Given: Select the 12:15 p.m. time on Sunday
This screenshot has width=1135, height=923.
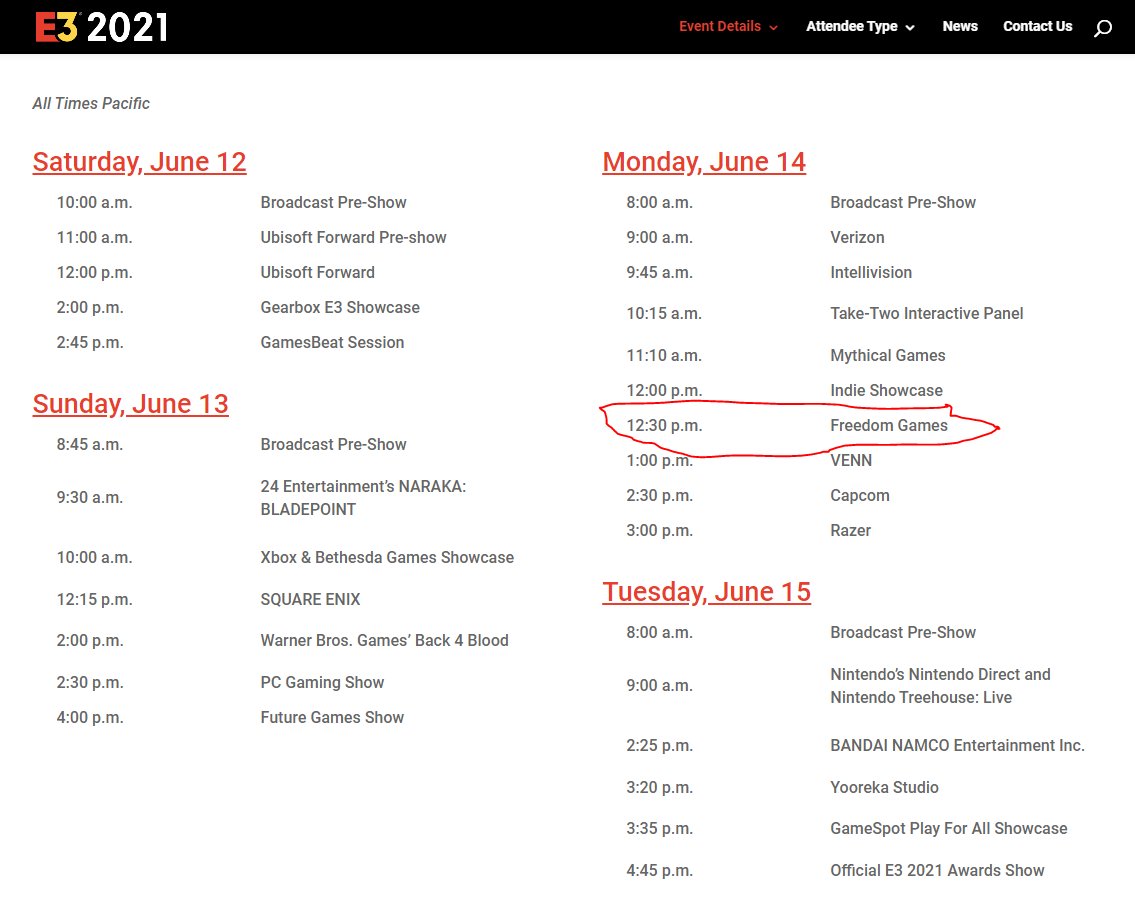Looking at the screenshot, I should click(x=95, y=599).
